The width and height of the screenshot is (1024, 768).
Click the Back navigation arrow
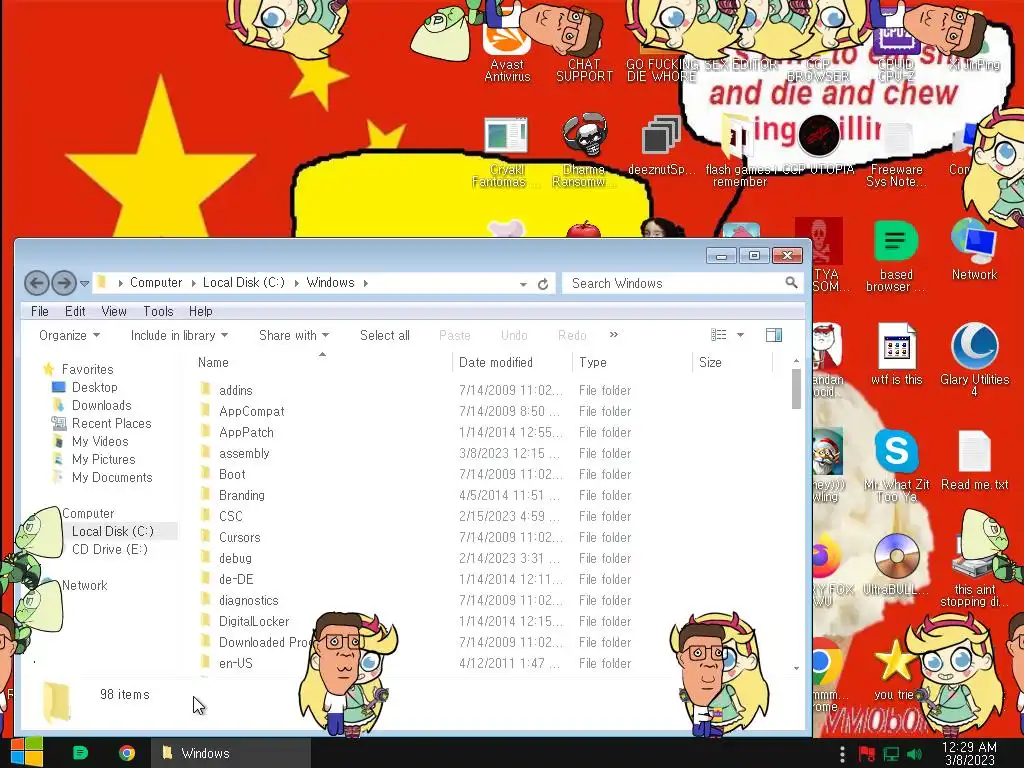pyautogui.click(x=37, y=283)
